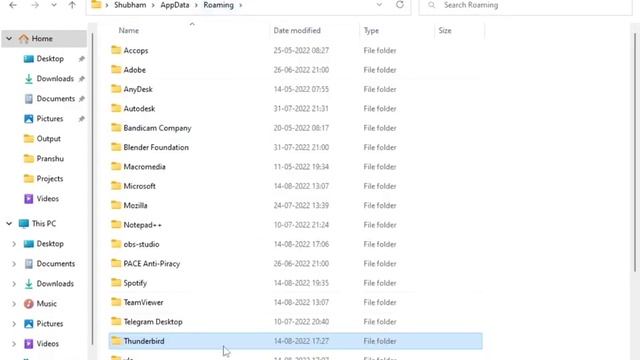Expand Desktop under This PC

click(x=14, y=244)
